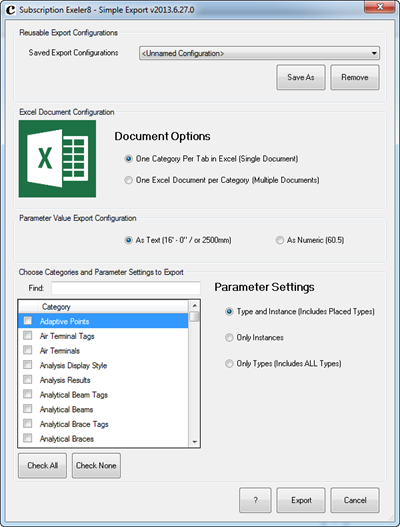Open the Saved Export Configurations dropdown

[x=259, y=53]
